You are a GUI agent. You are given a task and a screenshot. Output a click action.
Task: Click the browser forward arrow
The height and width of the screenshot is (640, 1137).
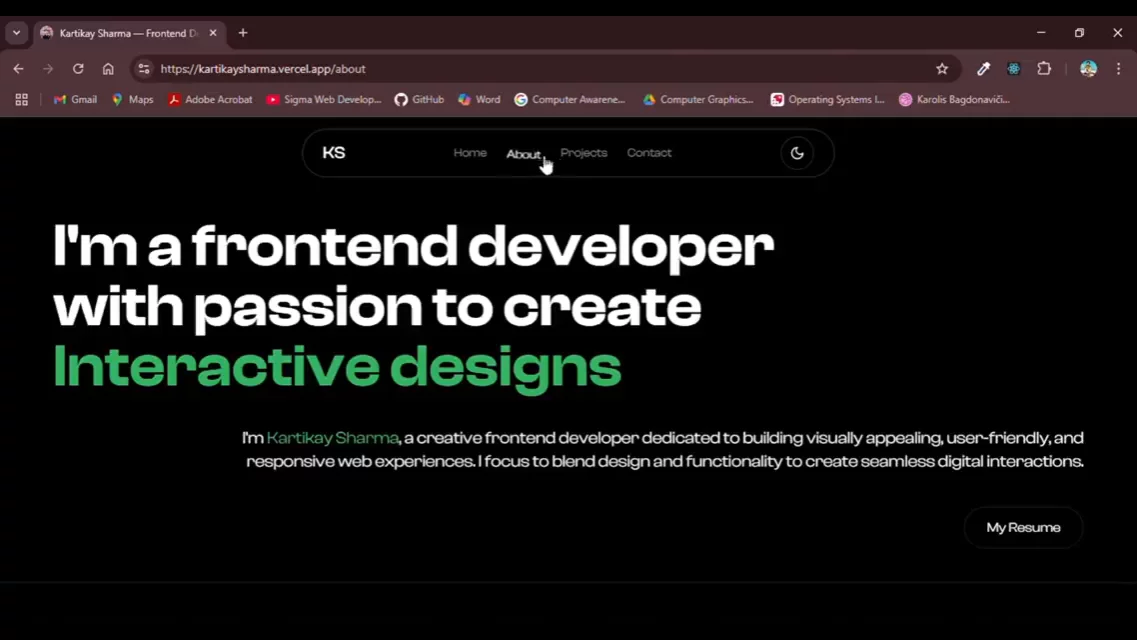coord(48,69)
